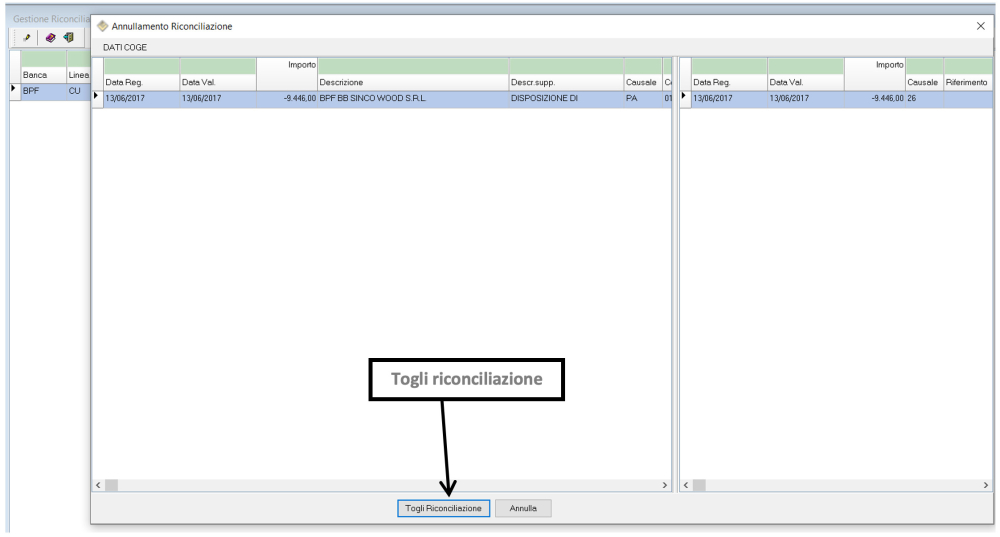Close the Annullamento Riconciliazione dialog

(x=980, y=26)
